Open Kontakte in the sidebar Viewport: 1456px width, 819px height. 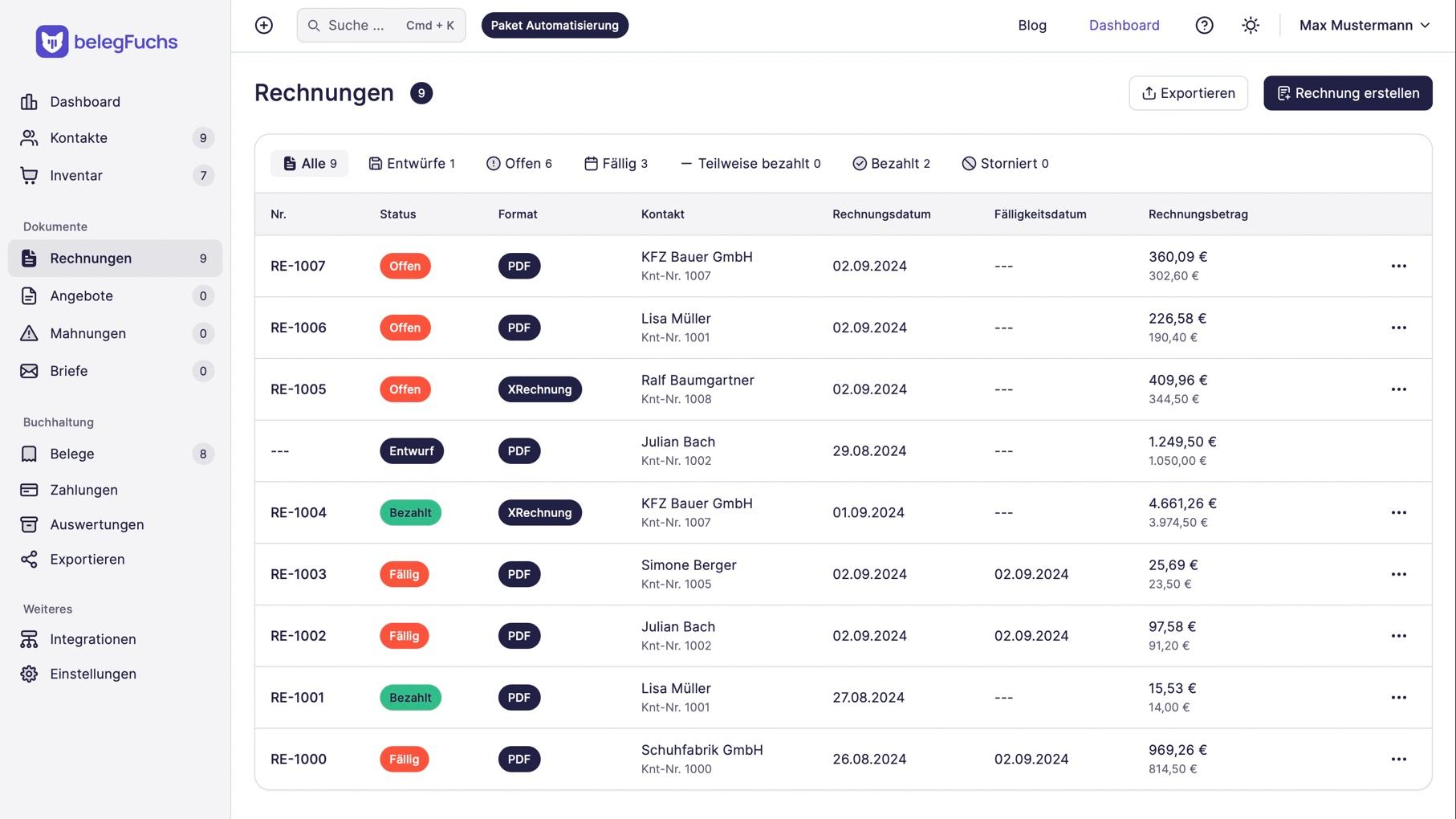click(115, 138)
